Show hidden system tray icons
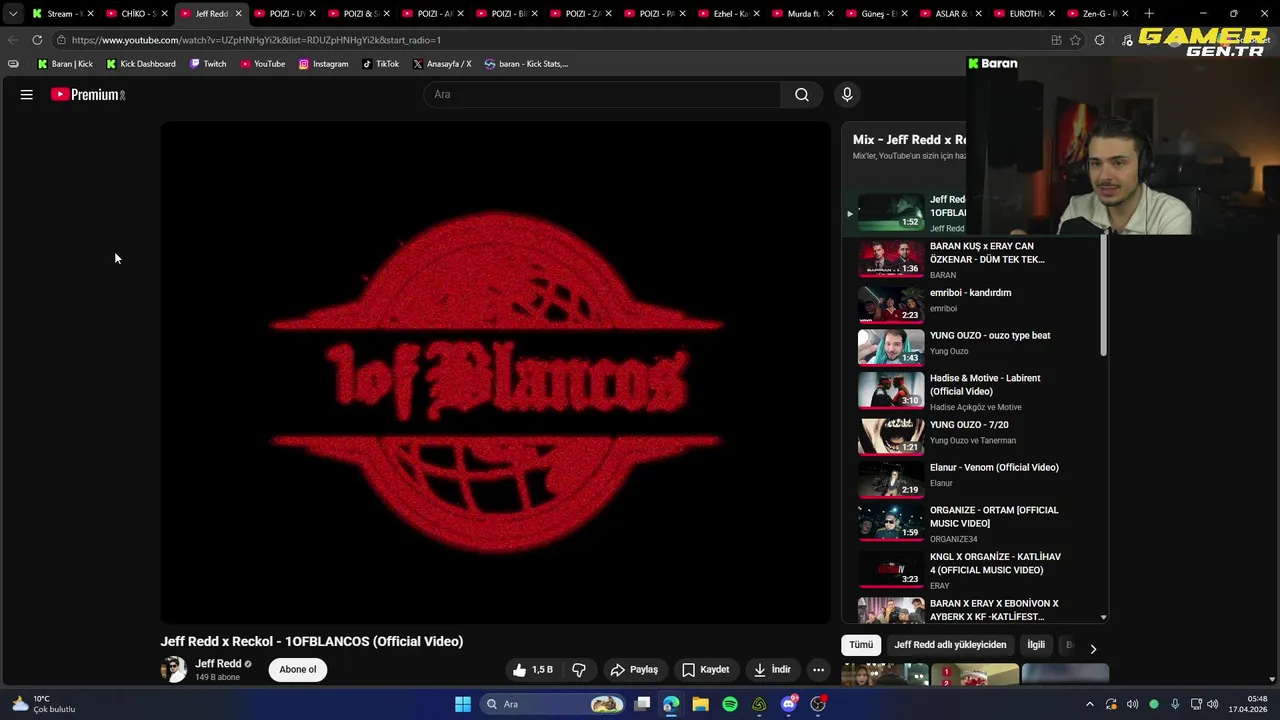 coord(1090,704)
